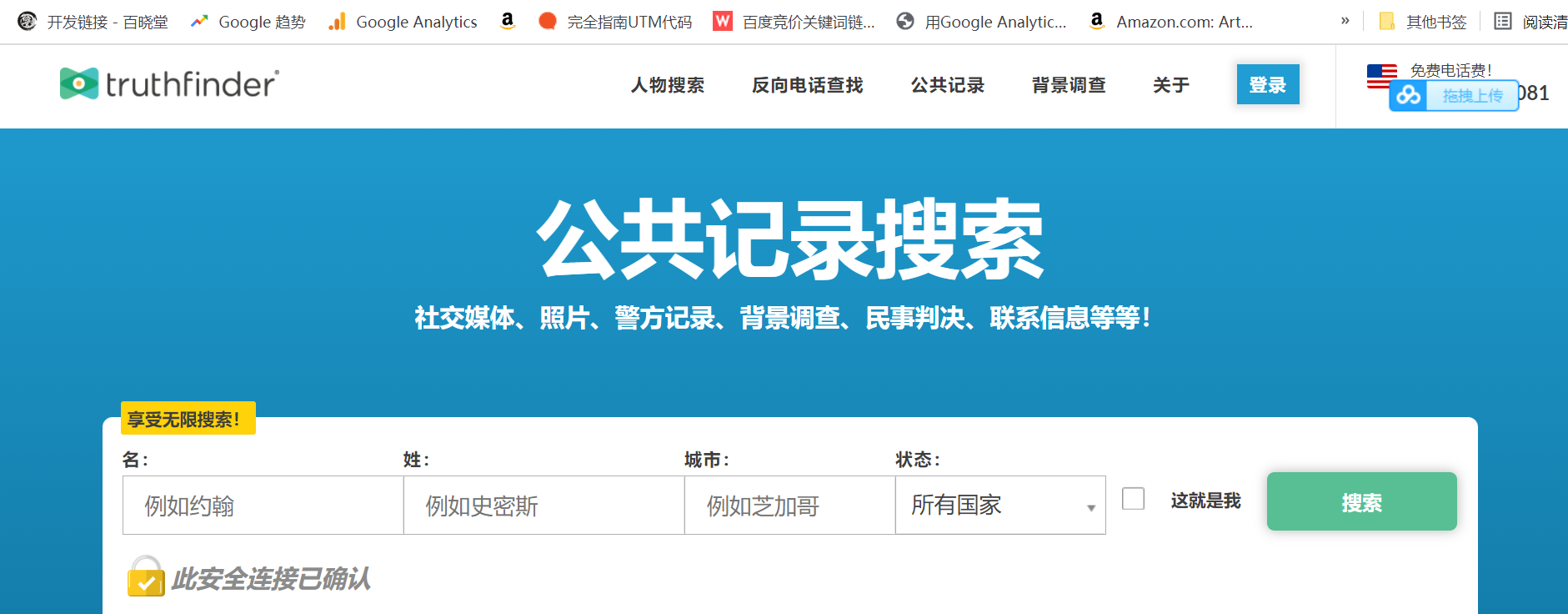Click the secure connection padlock icon
The height and width of the screenshot is (614, 1568).
click(146, 576)
